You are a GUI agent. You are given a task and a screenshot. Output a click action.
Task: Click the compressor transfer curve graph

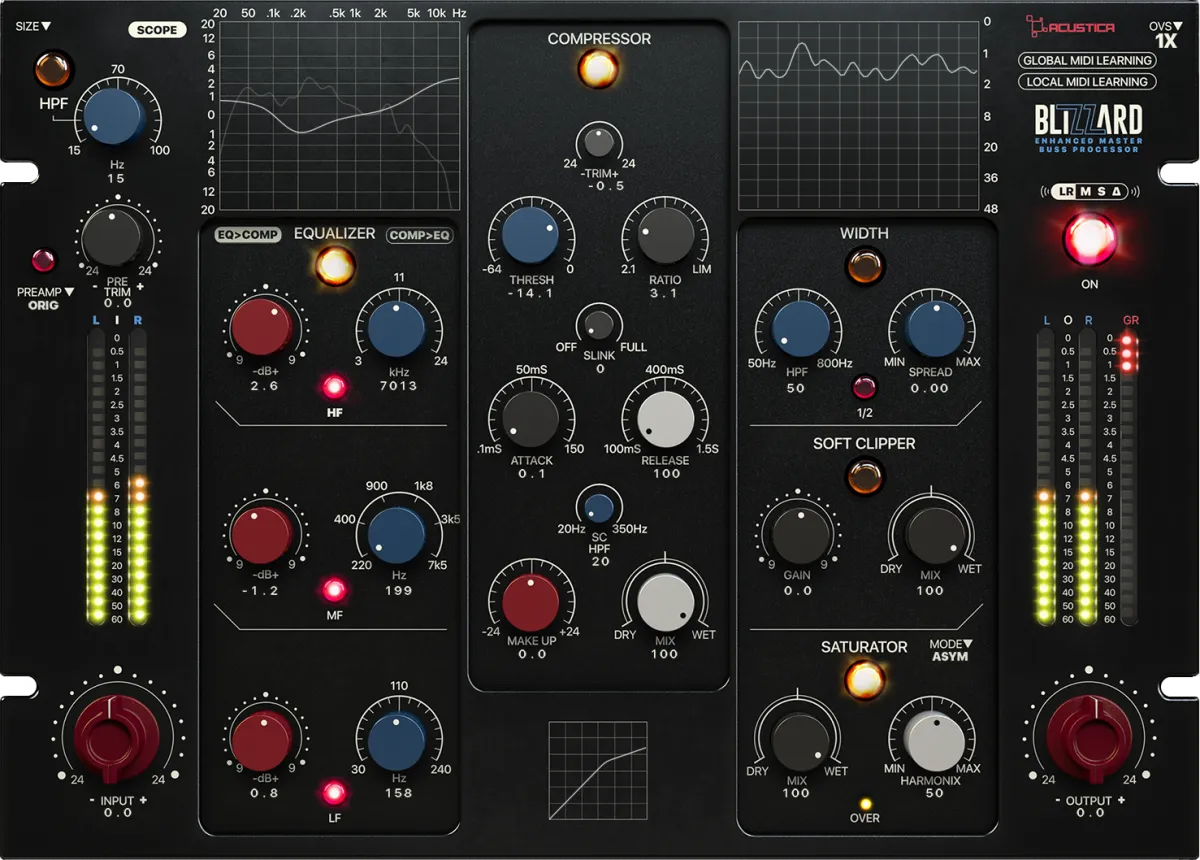point(598,769)
